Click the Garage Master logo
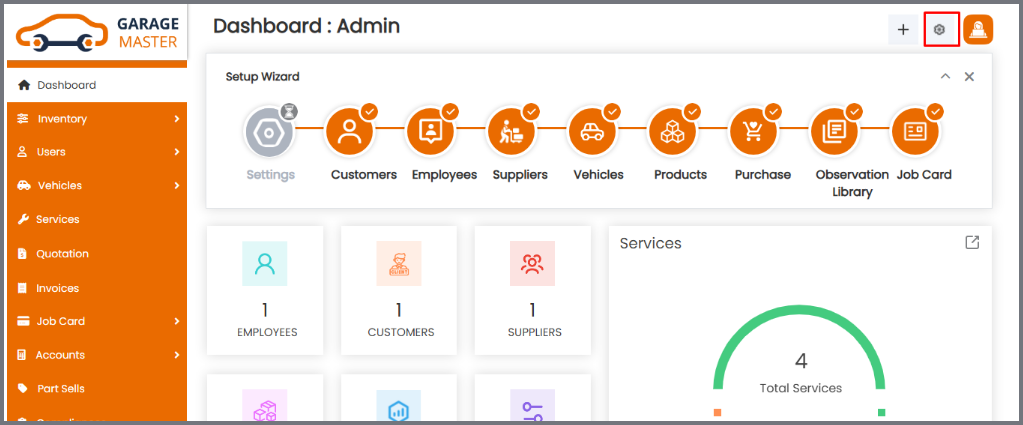1023x425 pixels. click(96, 31)
